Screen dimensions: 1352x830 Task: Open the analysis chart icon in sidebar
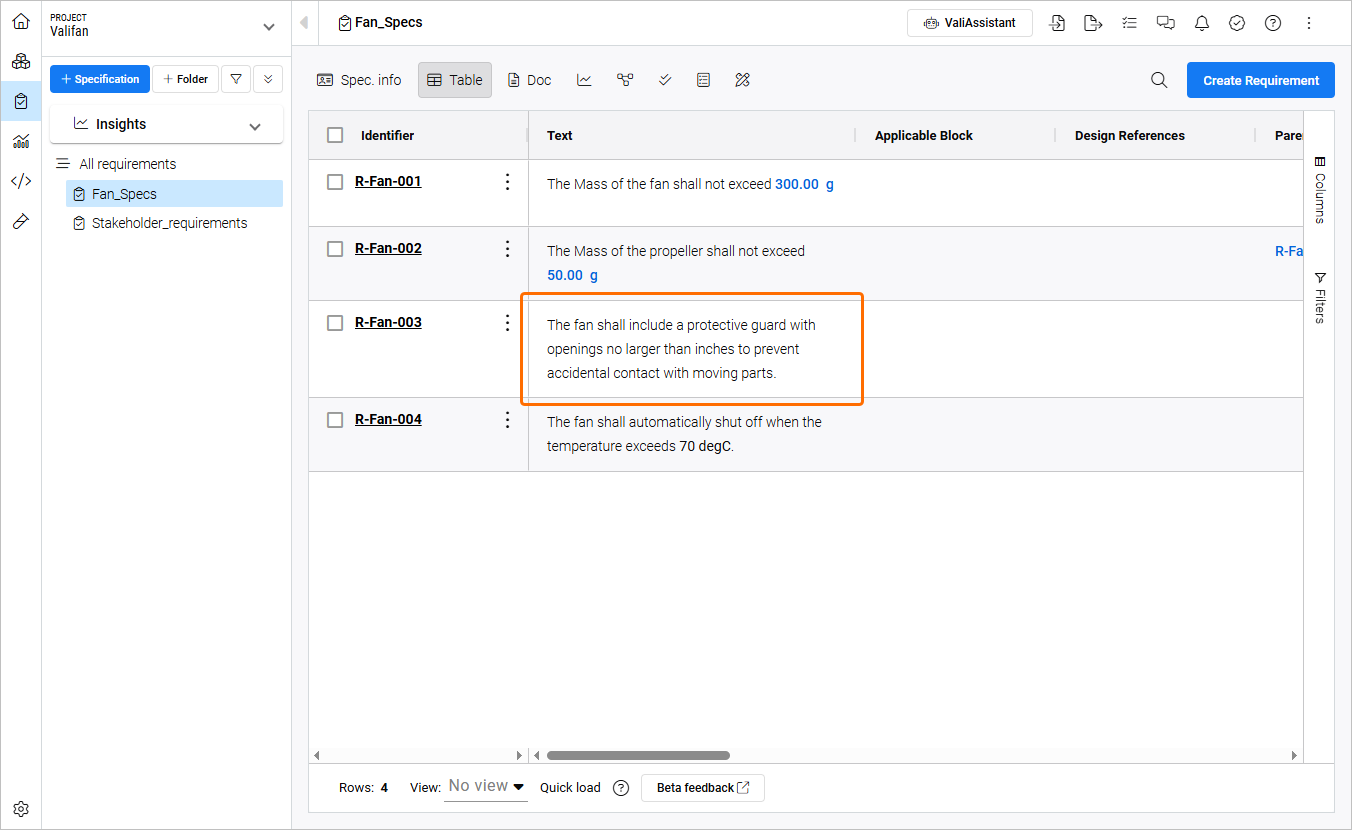coord(21,141)
